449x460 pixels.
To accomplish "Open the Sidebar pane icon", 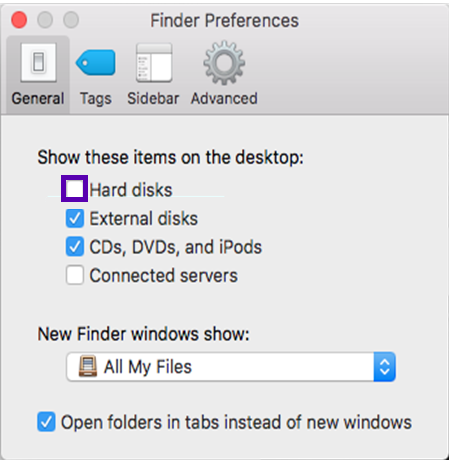I will point(154,62).
